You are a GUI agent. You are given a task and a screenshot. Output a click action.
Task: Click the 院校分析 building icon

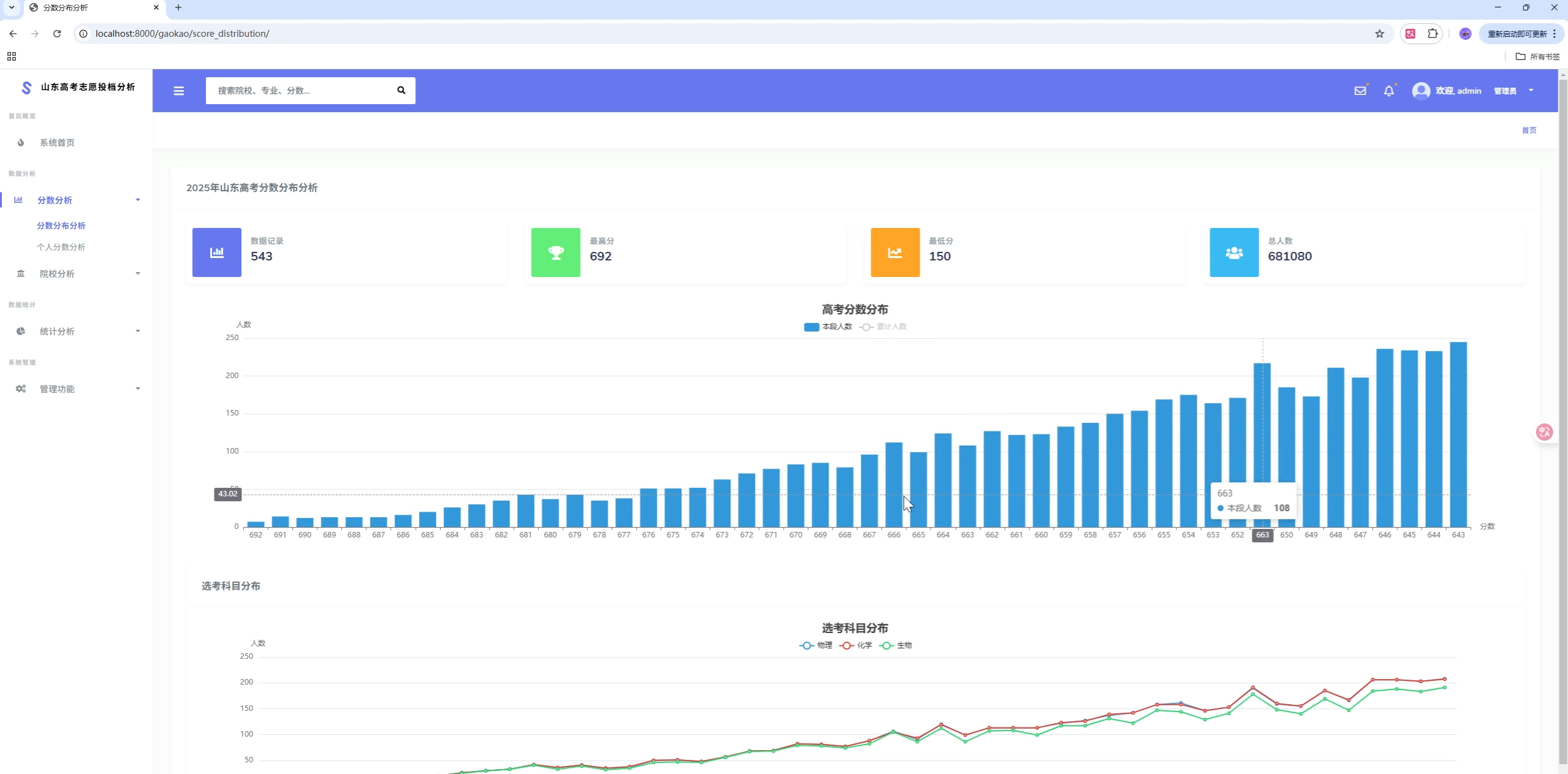pyautogui.click(x=21, y=273)
